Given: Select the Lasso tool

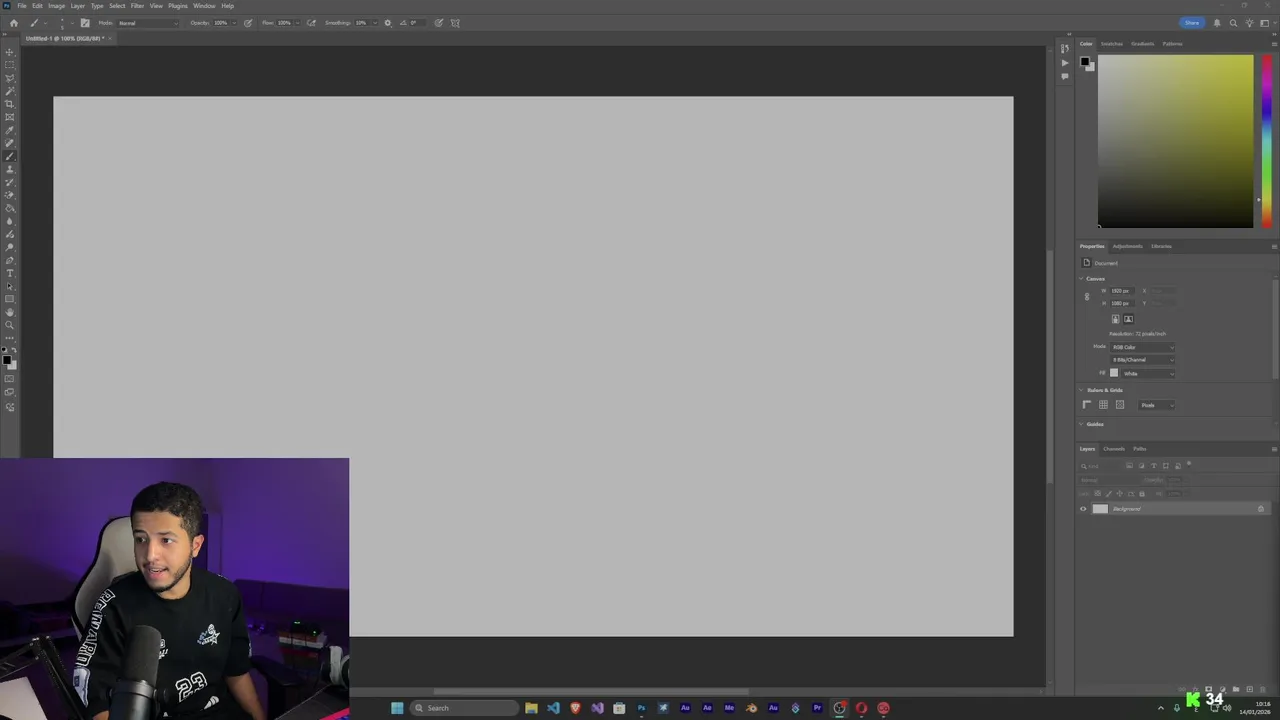Looking at the screenshot, I should [x=10, y=78].
